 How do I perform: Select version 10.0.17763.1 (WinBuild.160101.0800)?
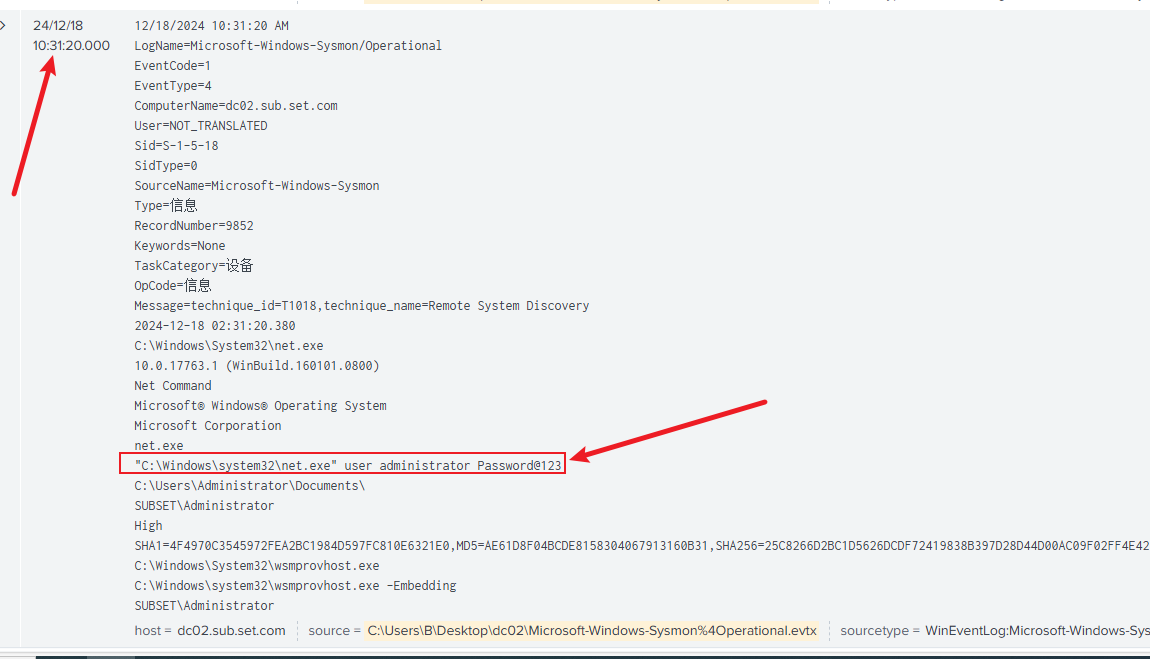pyautogui.click(x=257, y=365)
